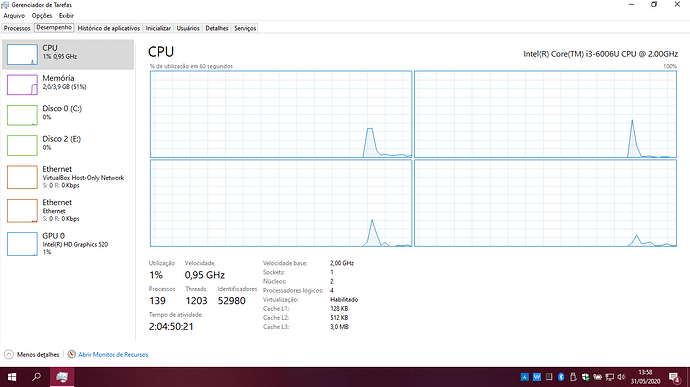Viewport: 690px width, 387px height.
Task: Click the upper-right logical processor graph
Action: [545, 114]
